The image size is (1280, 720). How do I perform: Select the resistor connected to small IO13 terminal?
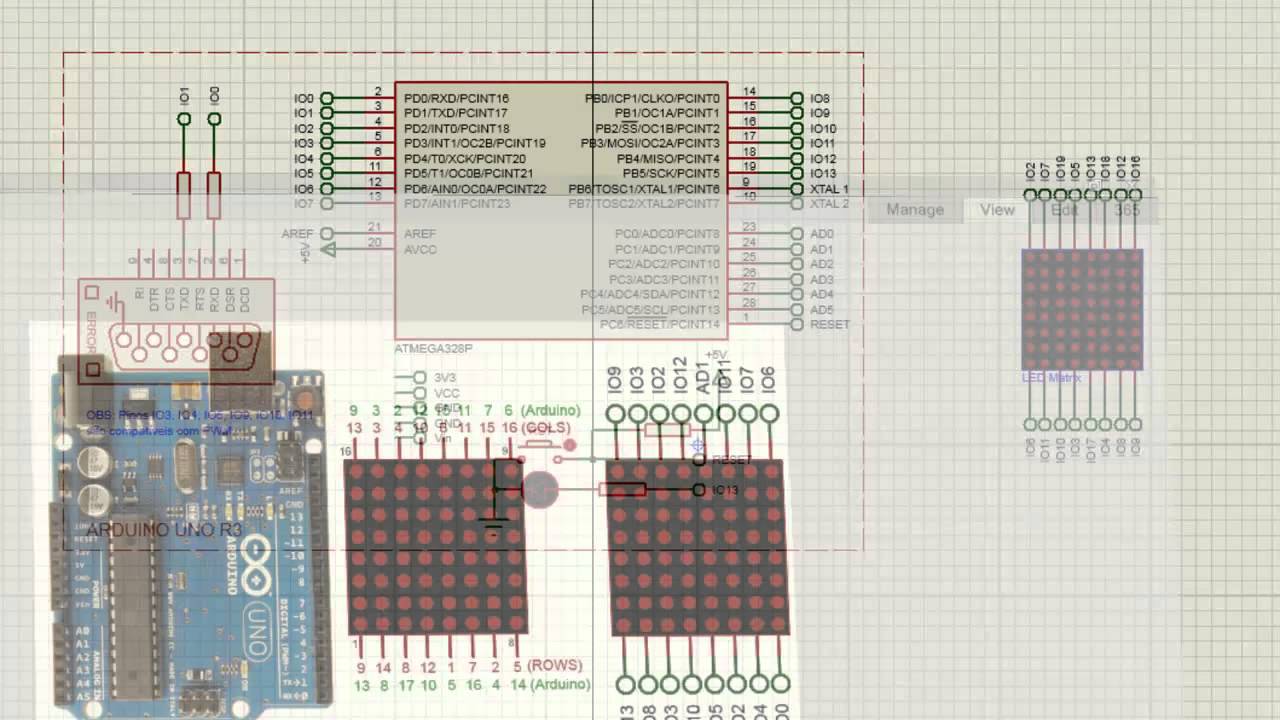pos(622,489)
